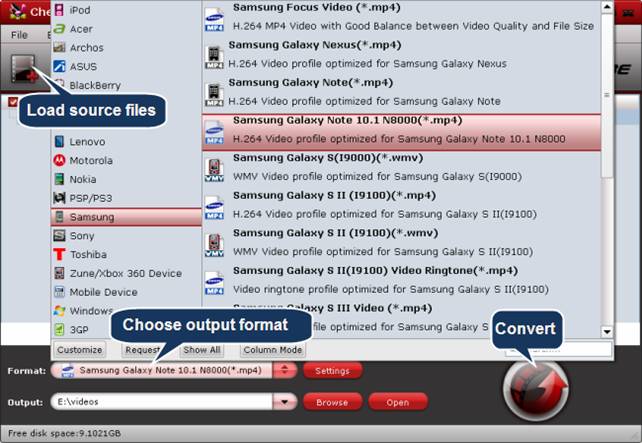642x443 pixels.
Task: Choose Samsung Galaxy S(I9000)(*.wmv) title
Action: tap(328, 158)
